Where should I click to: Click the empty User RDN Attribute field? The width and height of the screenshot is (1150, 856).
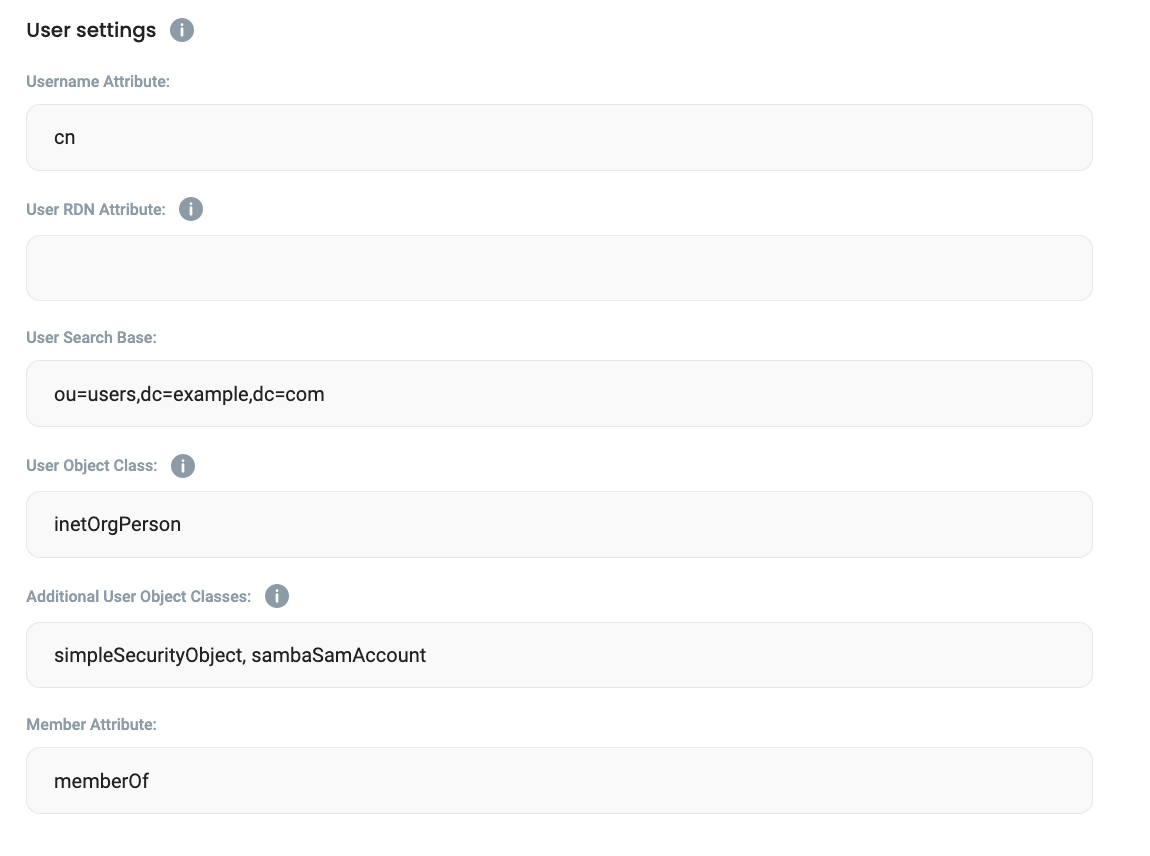coord(559,268)
